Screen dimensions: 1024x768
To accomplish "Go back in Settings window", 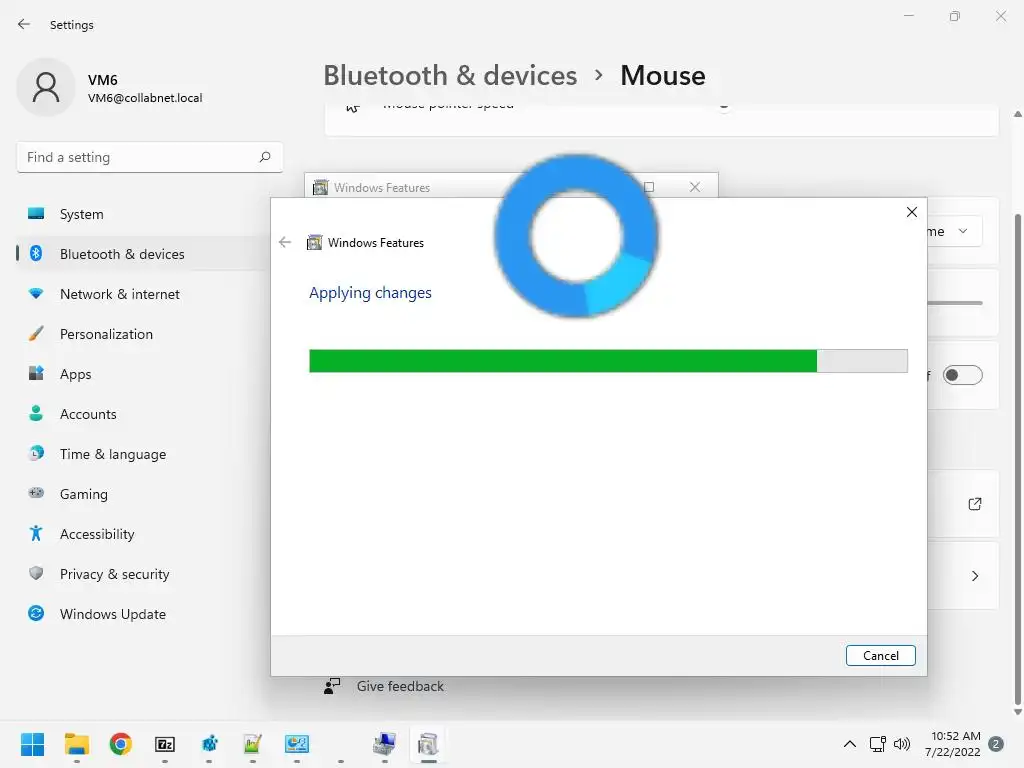I will pos(24,24).
